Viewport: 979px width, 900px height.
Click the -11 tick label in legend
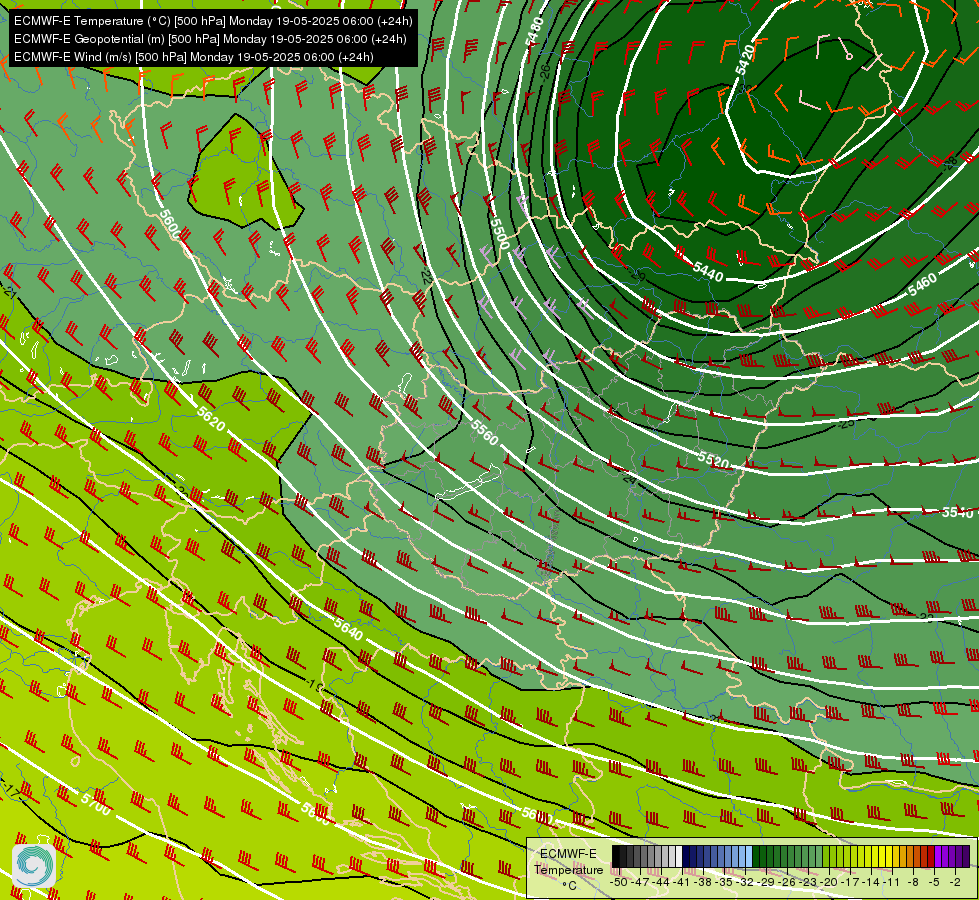point(892,882)
